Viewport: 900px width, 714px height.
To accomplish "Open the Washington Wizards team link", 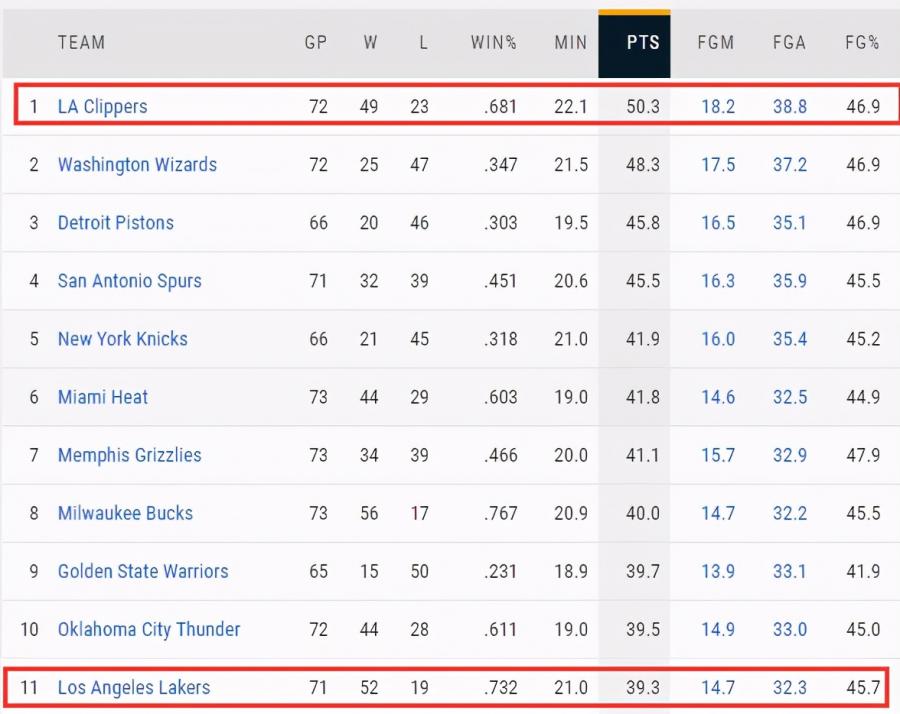I will pos(138,165).
